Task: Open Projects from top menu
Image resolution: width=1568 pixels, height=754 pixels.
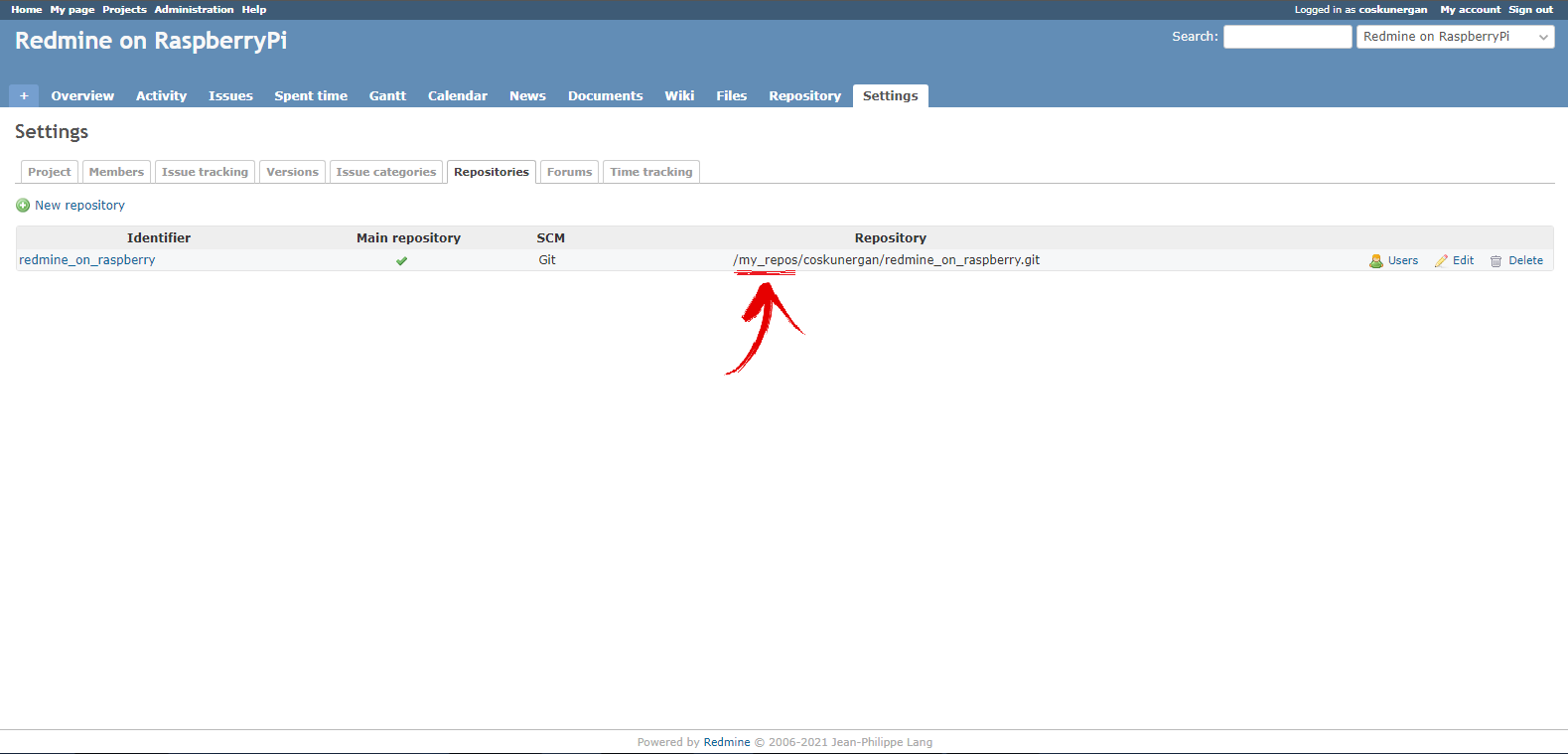Action: point(124,10)
